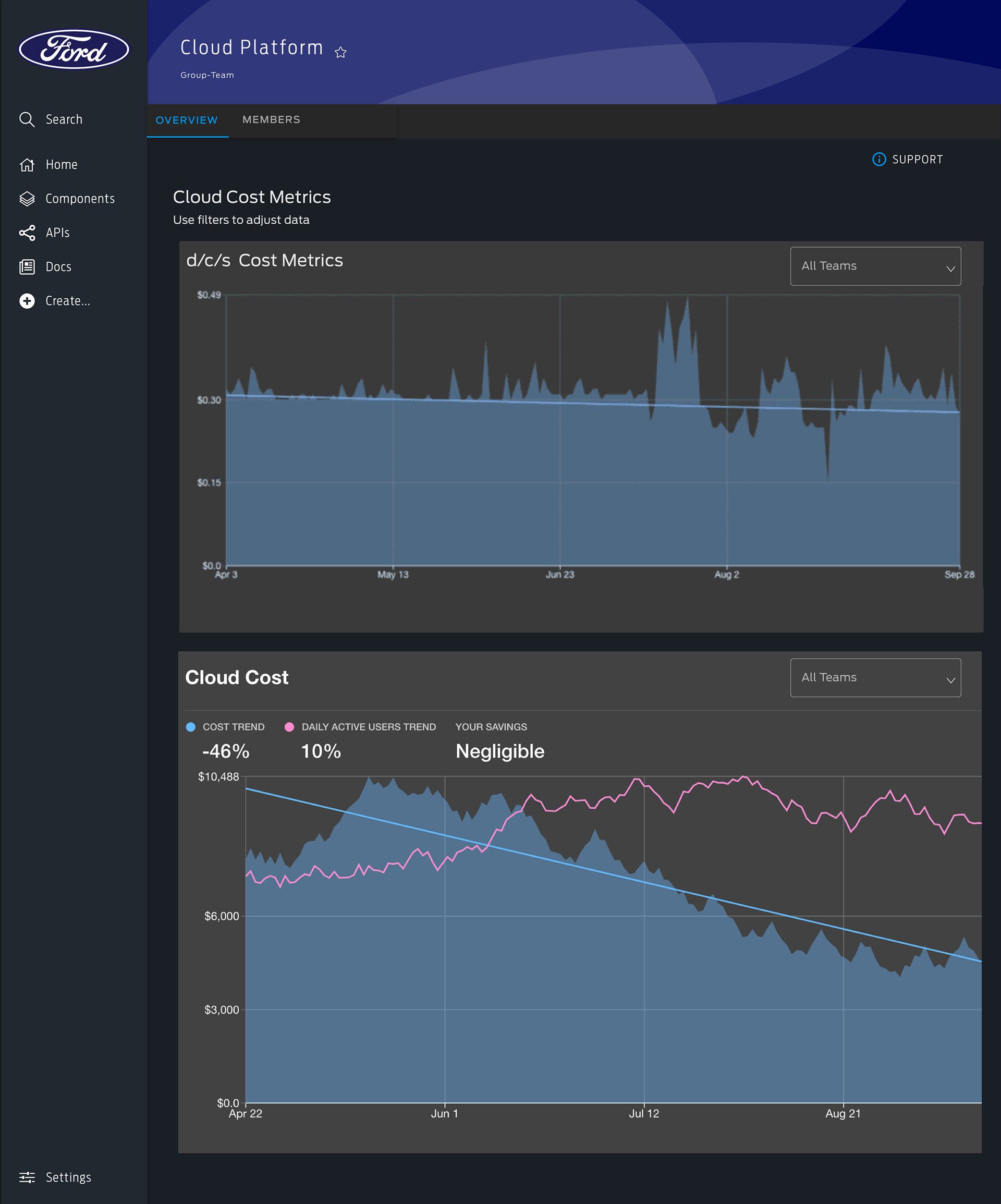This screenshot has width=1001, height=1204.
Task: Open Settings at the sidebar bottom
Action: 68,1177
